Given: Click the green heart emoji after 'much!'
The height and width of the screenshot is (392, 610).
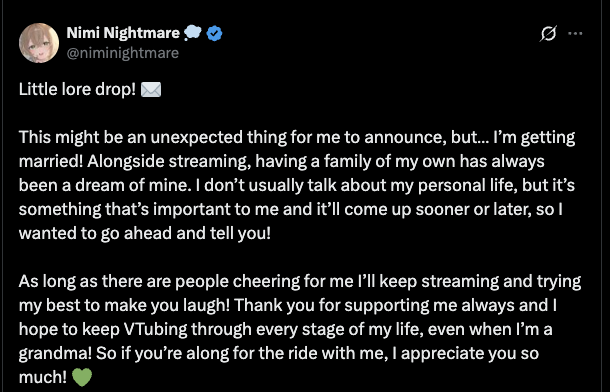Looking at the screenshot, I should tap(82, 377).
